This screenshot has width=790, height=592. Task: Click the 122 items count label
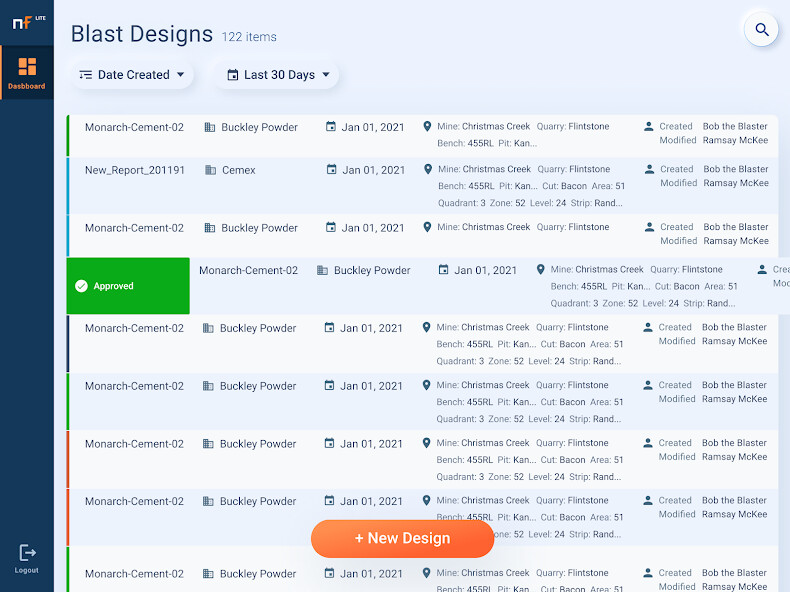[249, 37]
